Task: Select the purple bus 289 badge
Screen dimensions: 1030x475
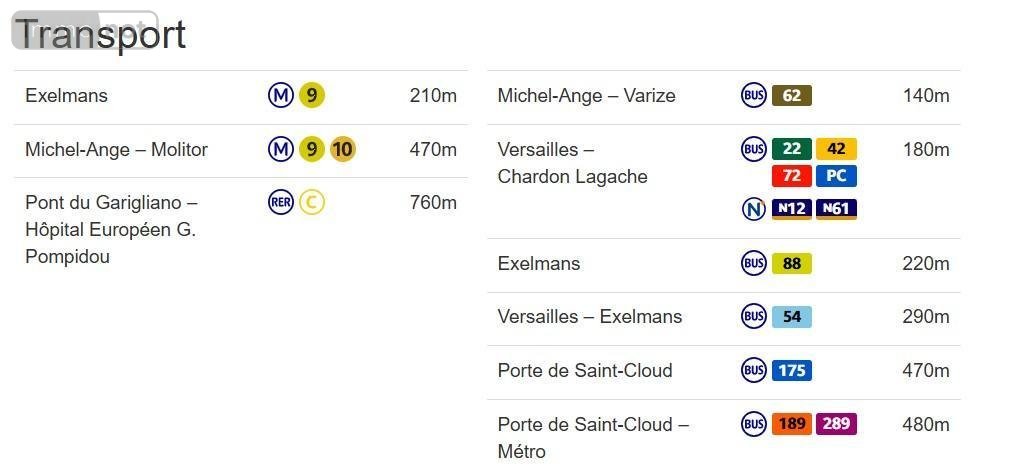Action: click(x=836, y=424)
